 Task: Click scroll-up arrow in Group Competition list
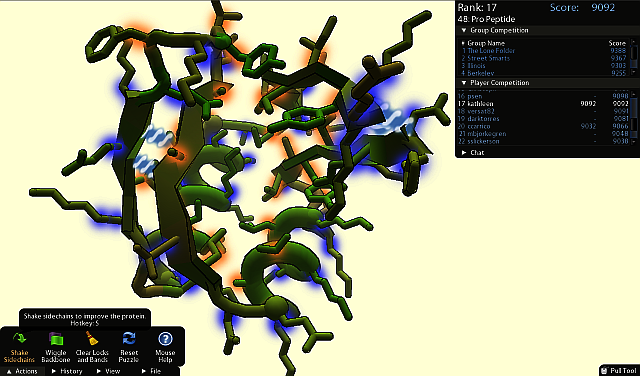coord(634,42)
